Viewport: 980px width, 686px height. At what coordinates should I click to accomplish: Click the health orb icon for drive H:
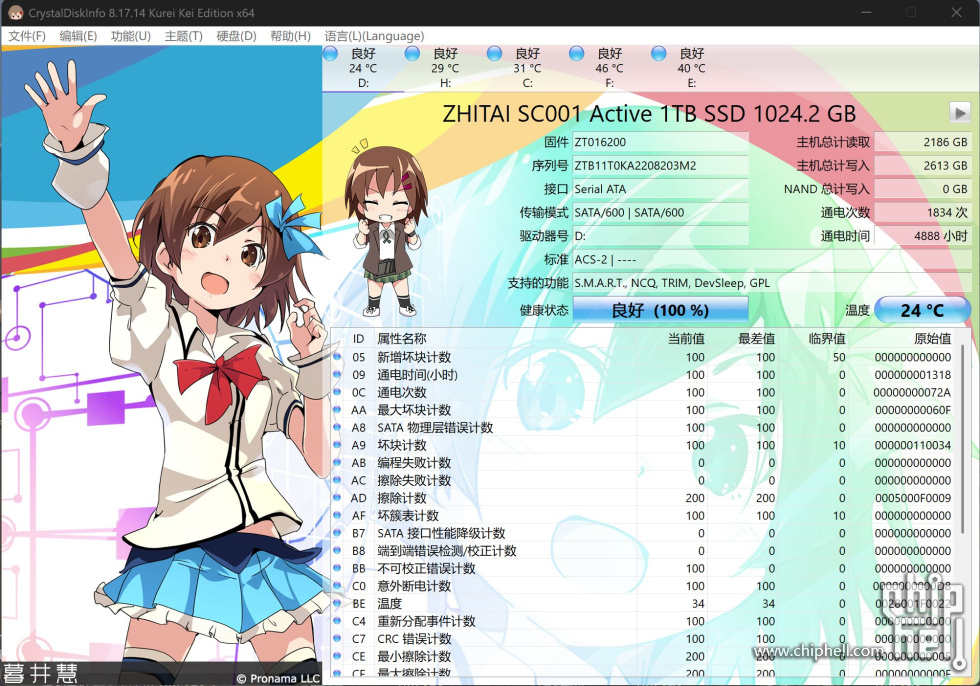tap(410, 52)
